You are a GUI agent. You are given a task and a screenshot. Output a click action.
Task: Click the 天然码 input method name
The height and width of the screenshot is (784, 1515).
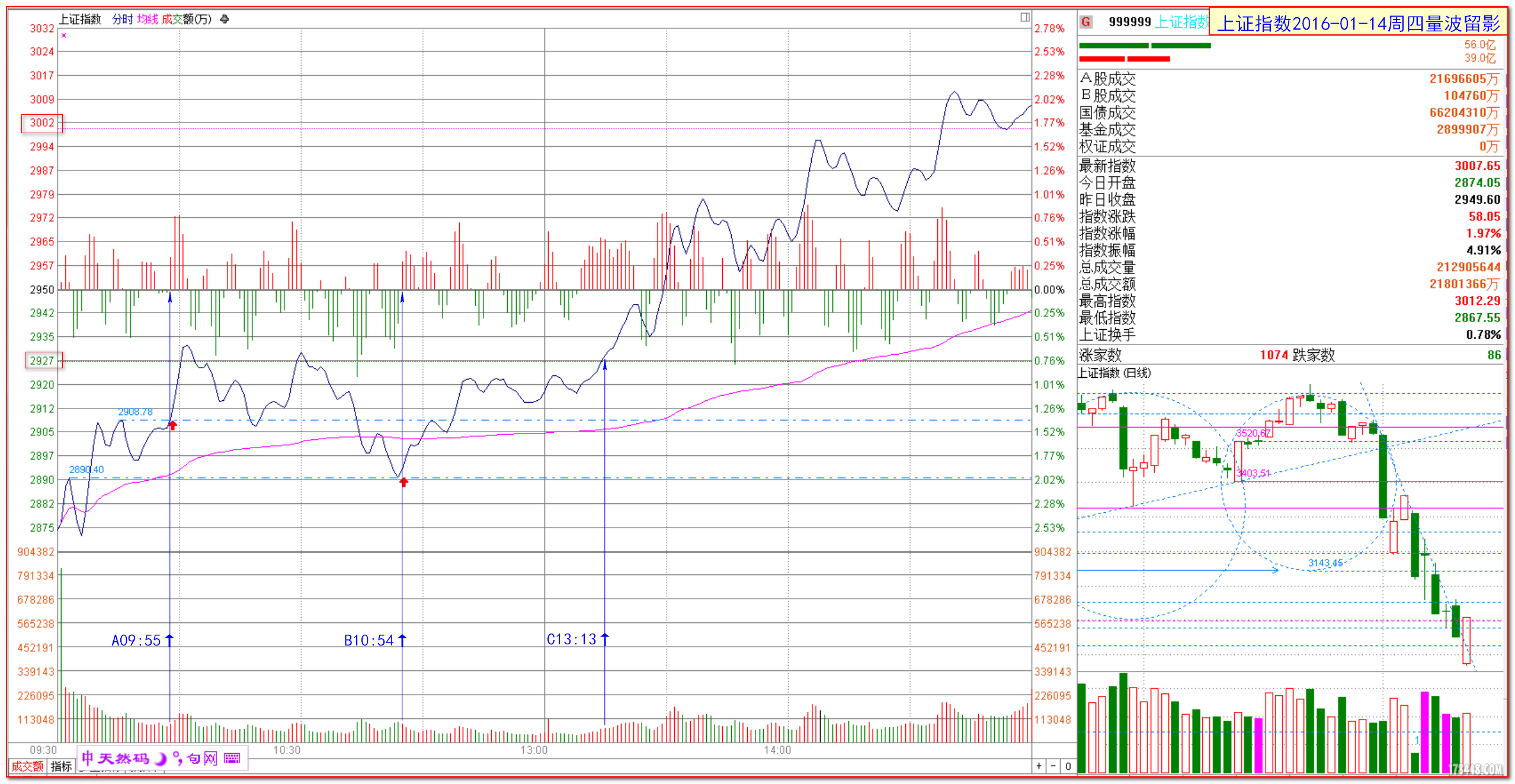tap(124, 759)
